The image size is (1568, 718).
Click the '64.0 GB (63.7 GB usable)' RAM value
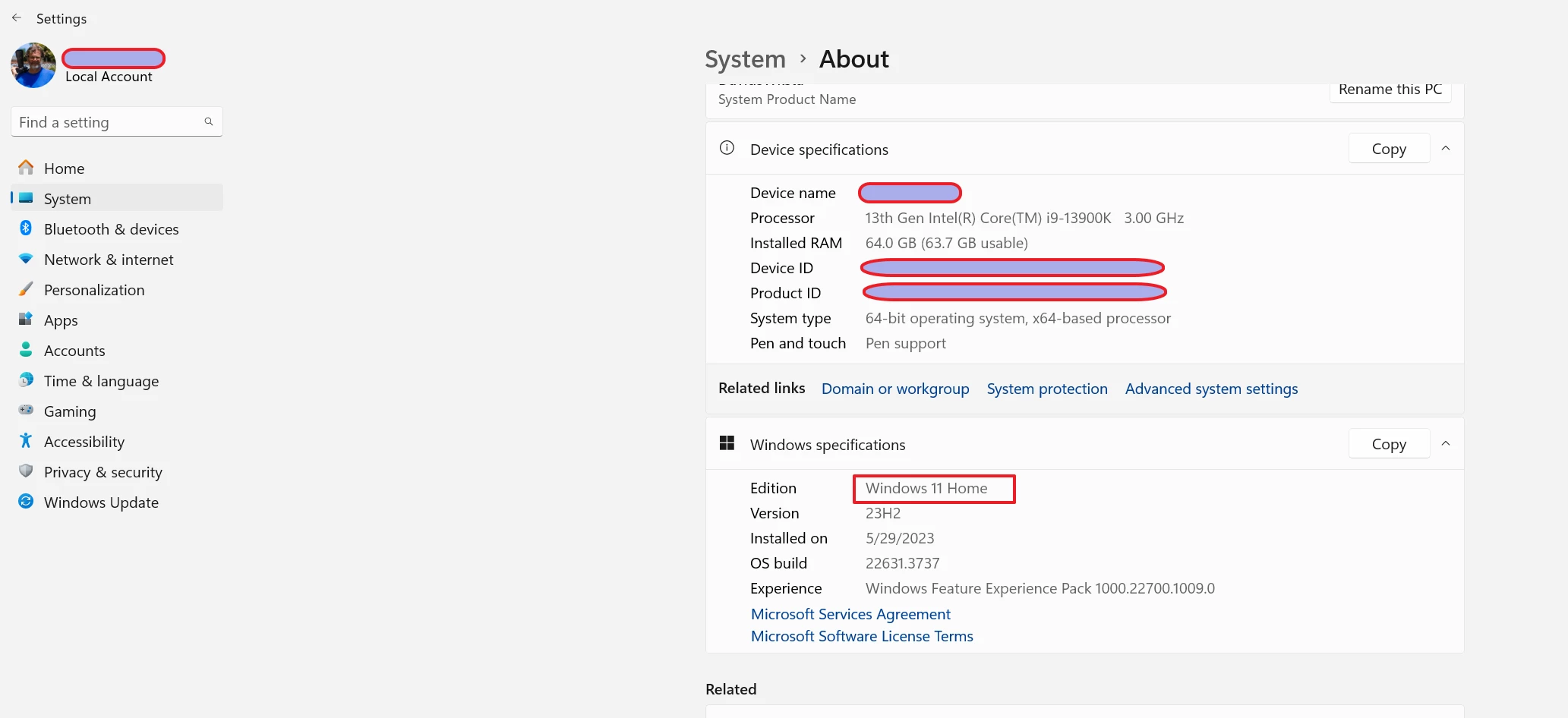tap(947, 243)
